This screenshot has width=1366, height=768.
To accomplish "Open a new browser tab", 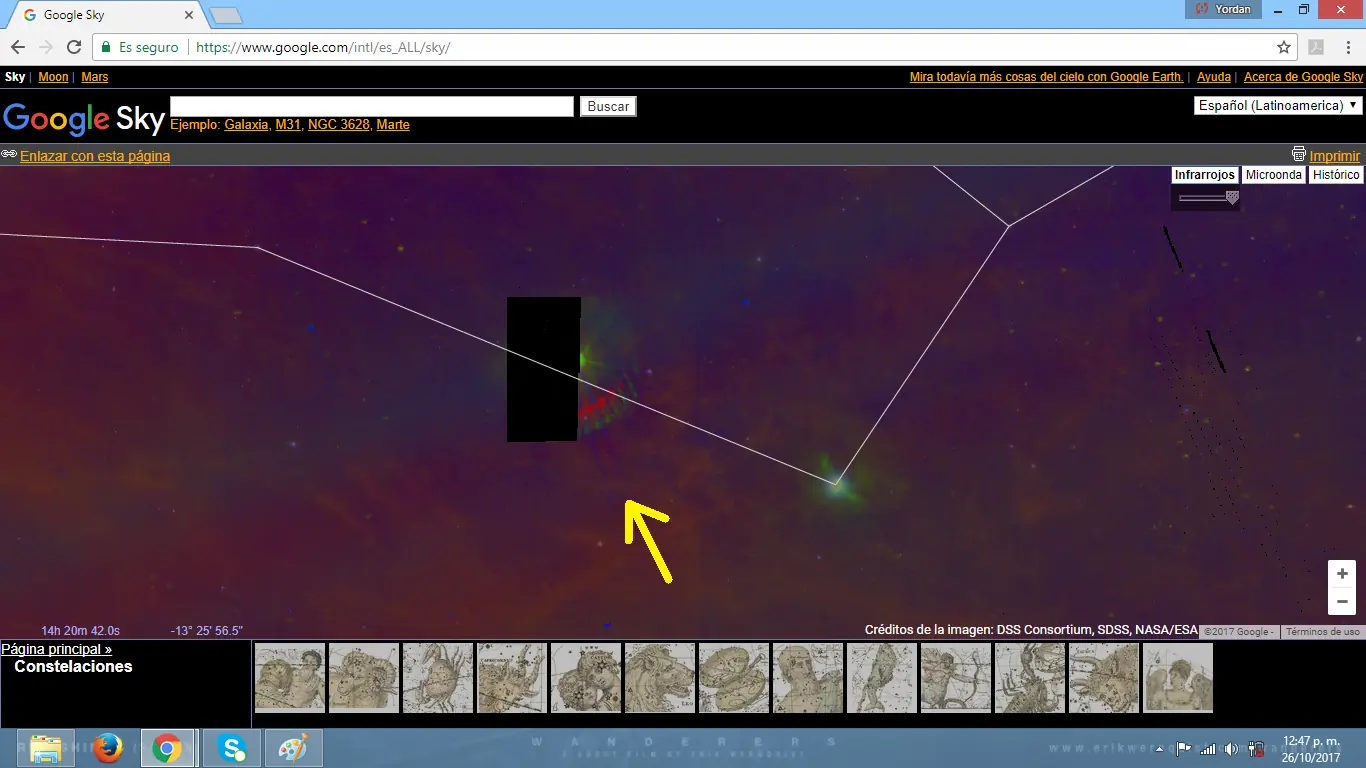I will tap(226, 15).
